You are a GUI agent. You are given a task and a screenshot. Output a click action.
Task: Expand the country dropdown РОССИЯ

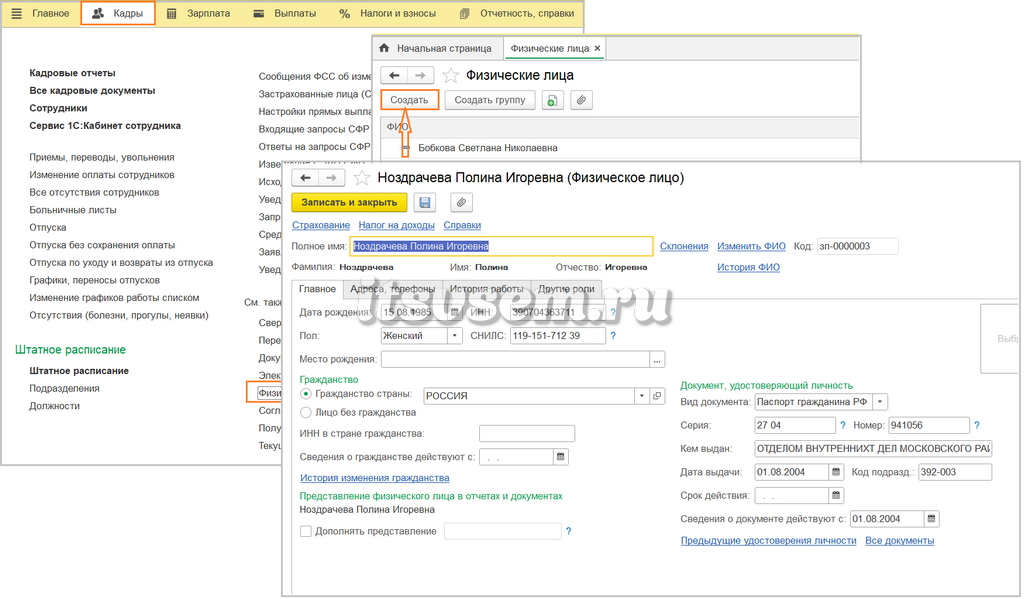tap(641, 396)
